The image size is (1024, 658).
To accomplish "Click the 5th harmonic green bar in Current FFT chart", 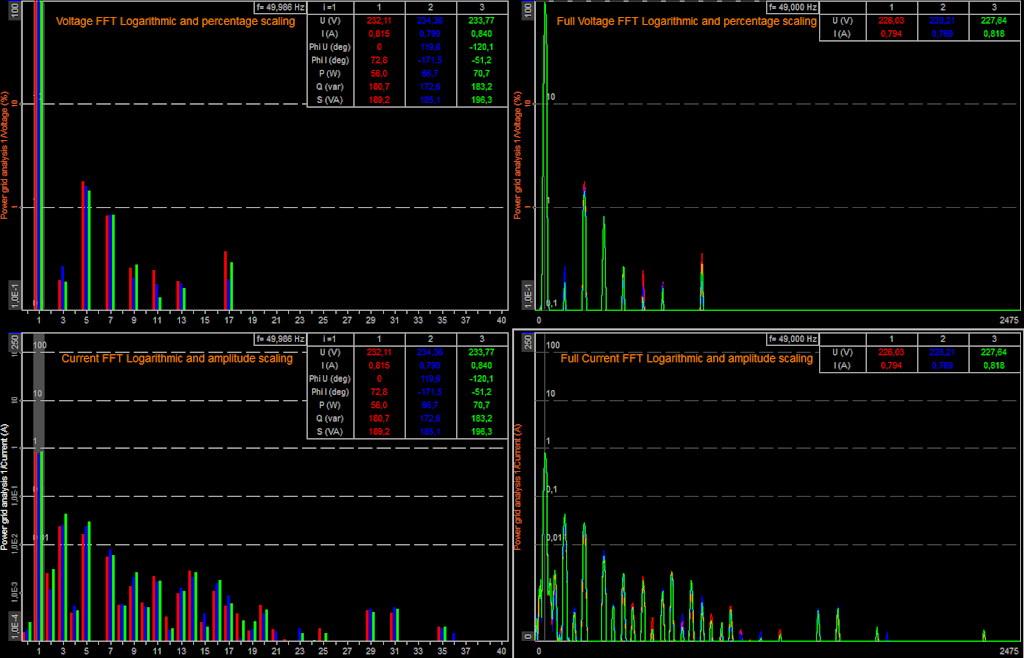I will coord(89,580).
